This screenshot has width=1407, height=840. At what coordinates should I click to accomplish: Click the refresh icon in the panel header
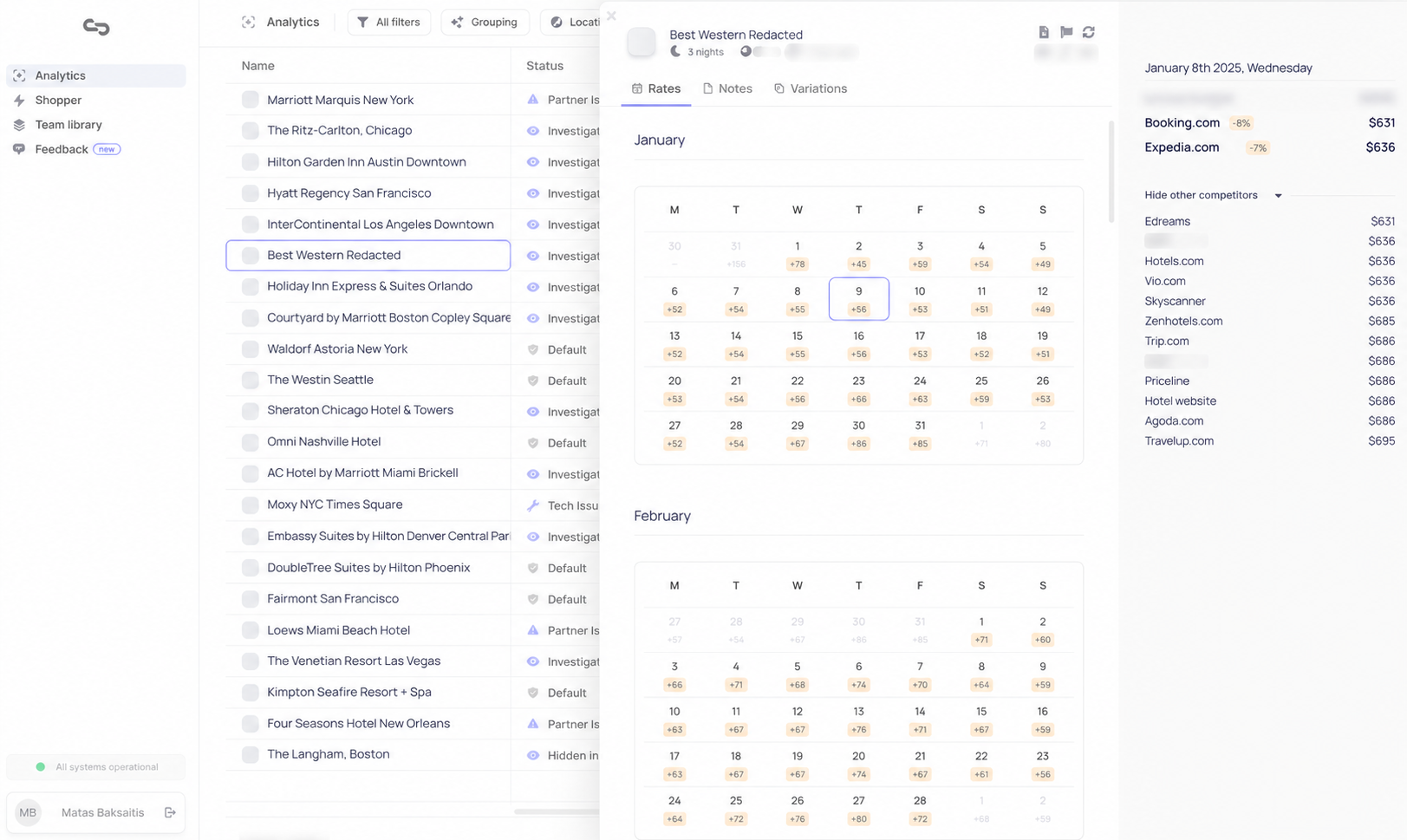click(x=1089, y=32)
